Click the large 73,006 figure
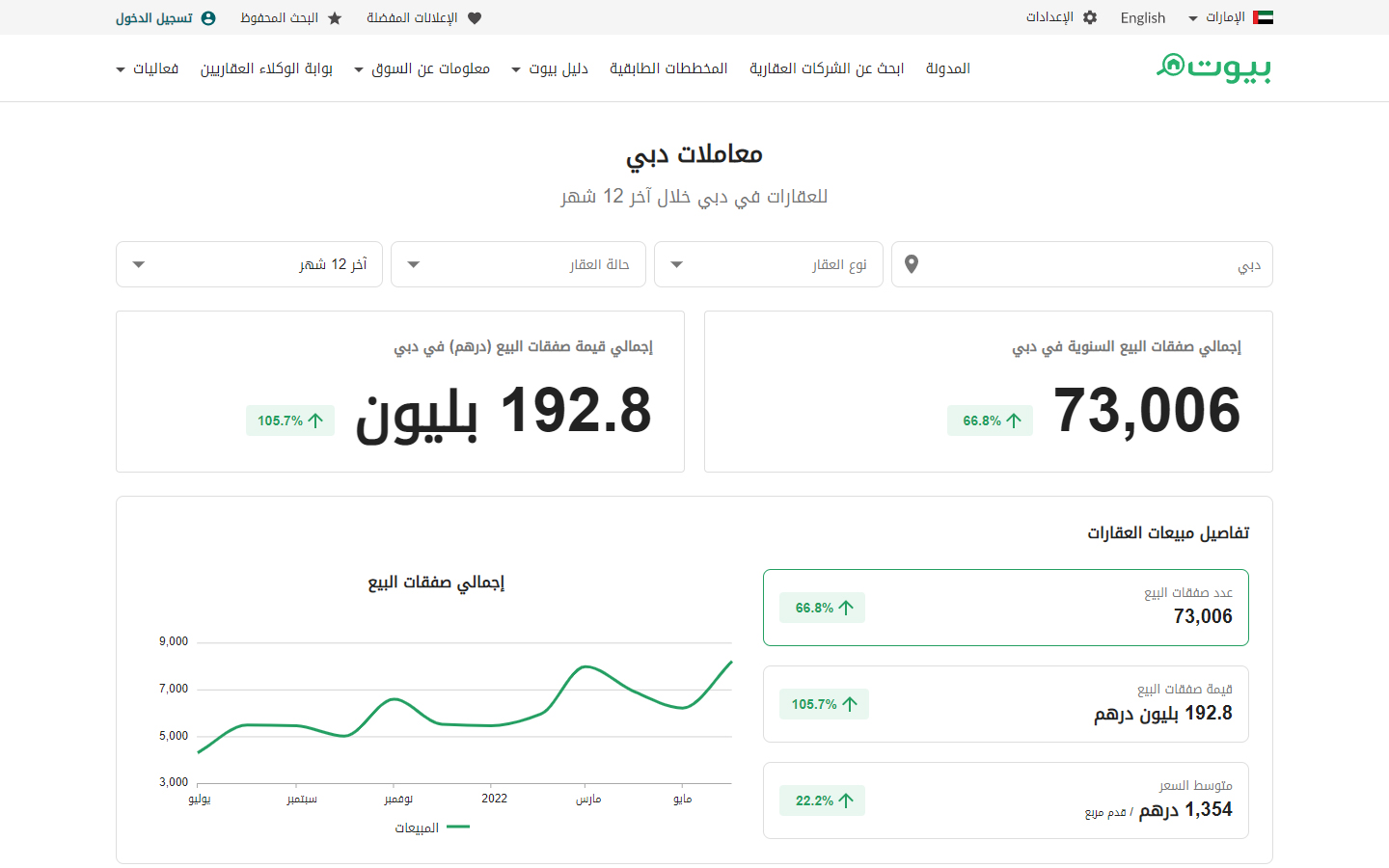The height and width of the screenshot is (868, 1389). pyautogui.click(x=1147, y=411)
